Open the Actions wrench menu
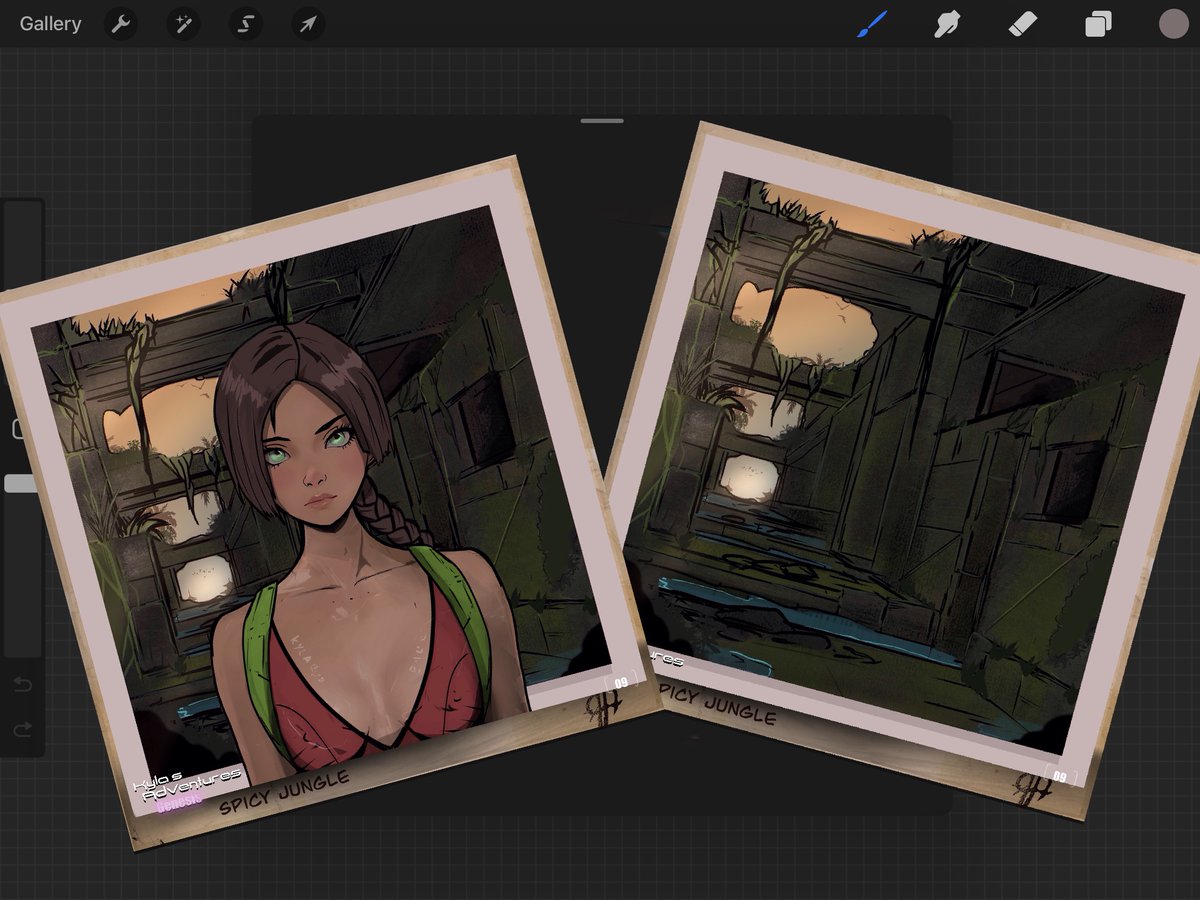 (121, 23)
